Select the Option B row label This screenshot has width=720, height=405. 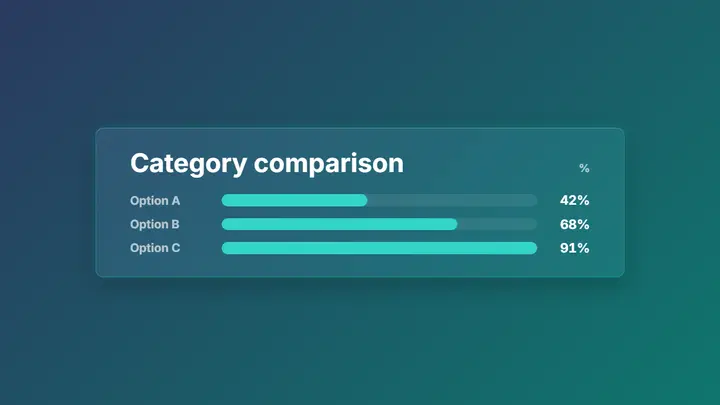pos(155,224)
